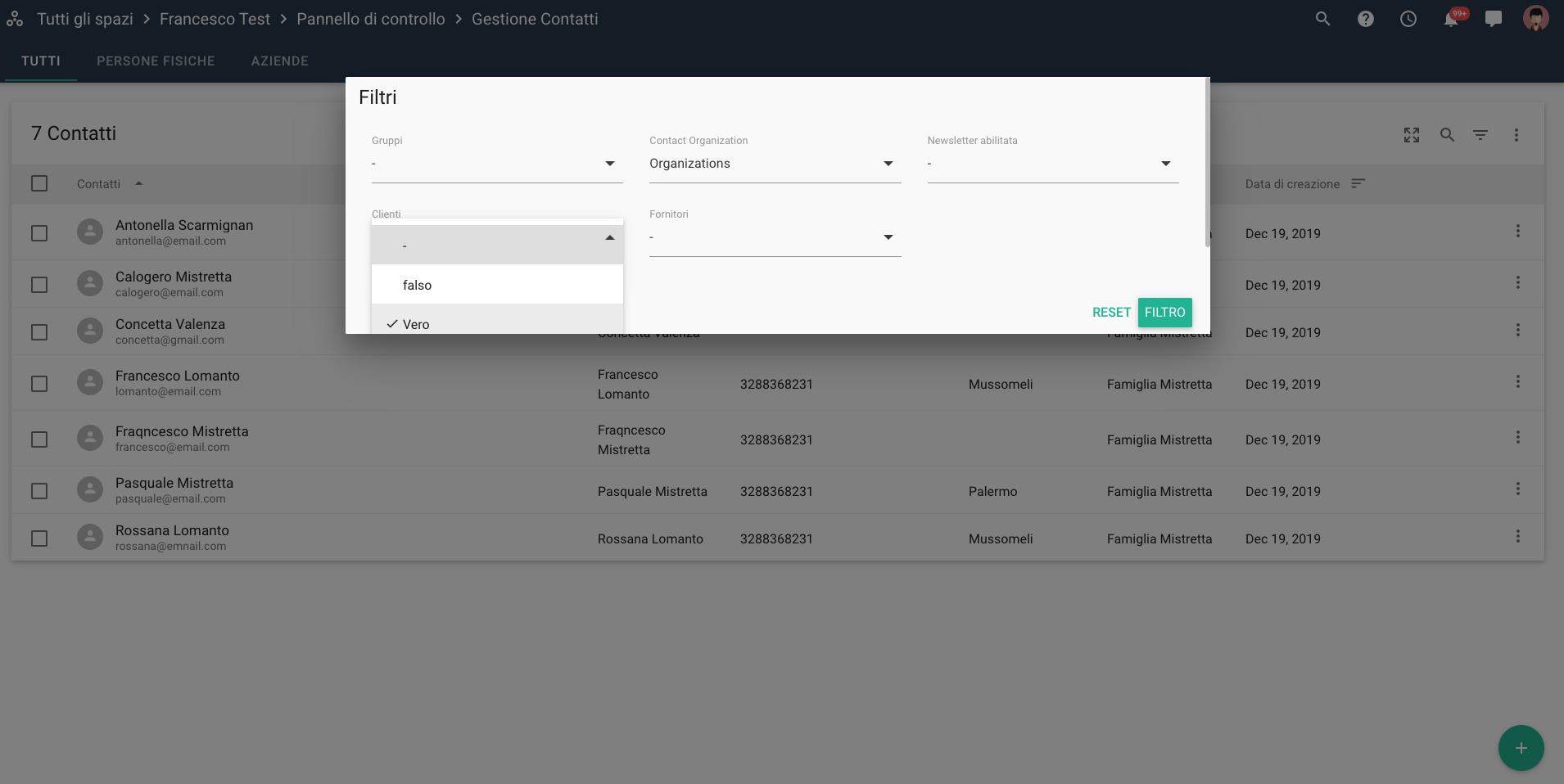This screenshot has width=1564, height=784.
Task: Click the Filtri dialog scrollbar
Action: pos(1207,164)
